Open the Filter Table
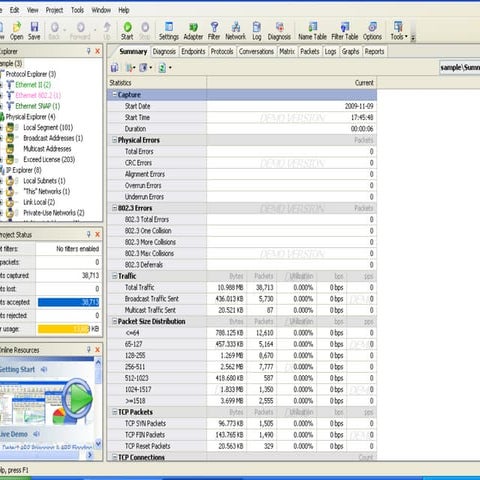480x480 pixels. point(345,31)
